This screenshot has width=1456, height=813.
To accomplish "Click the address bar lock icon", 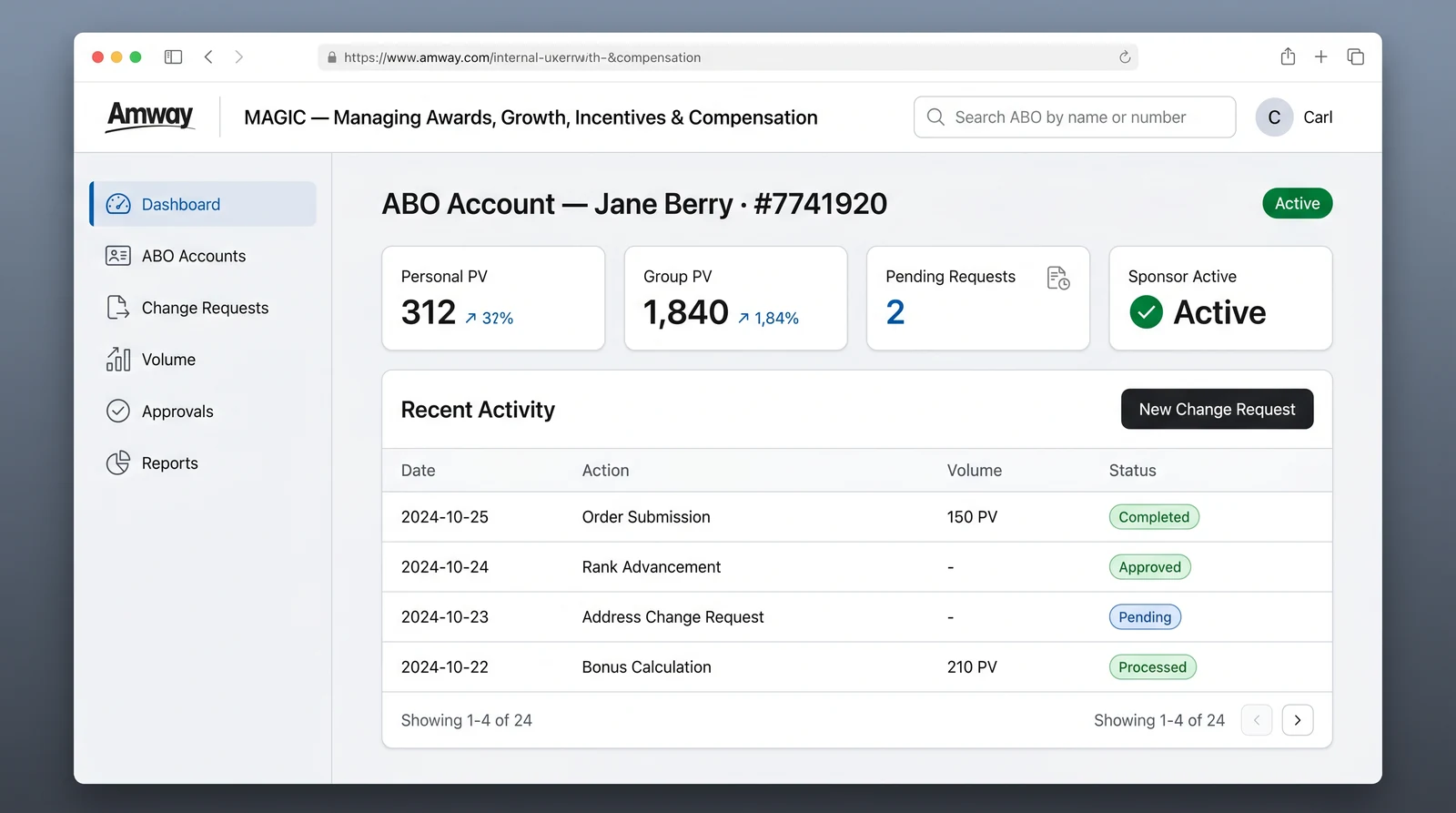I will [x=331, y=57].
